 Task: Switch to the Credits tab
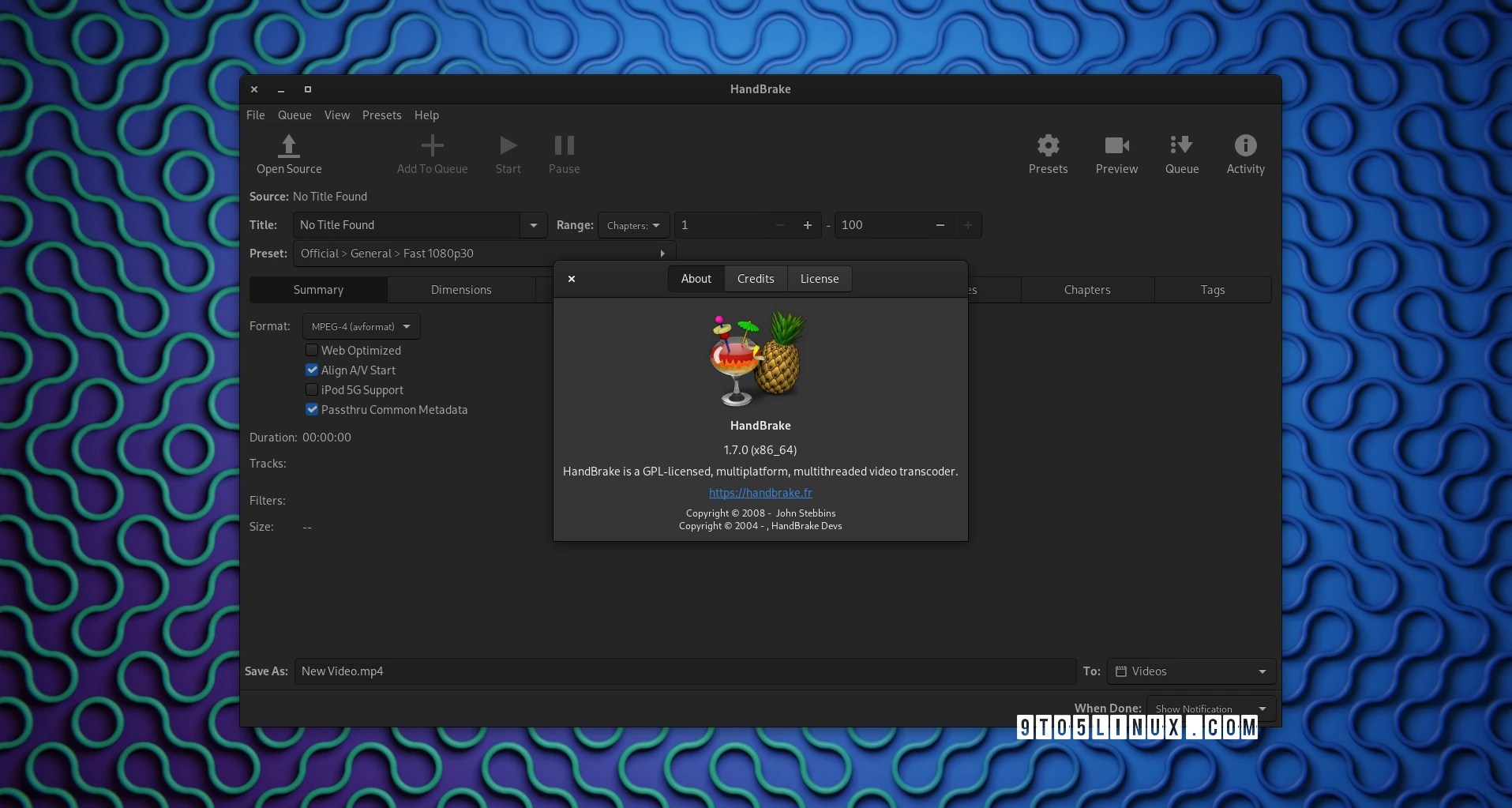(x=755, y=278)
